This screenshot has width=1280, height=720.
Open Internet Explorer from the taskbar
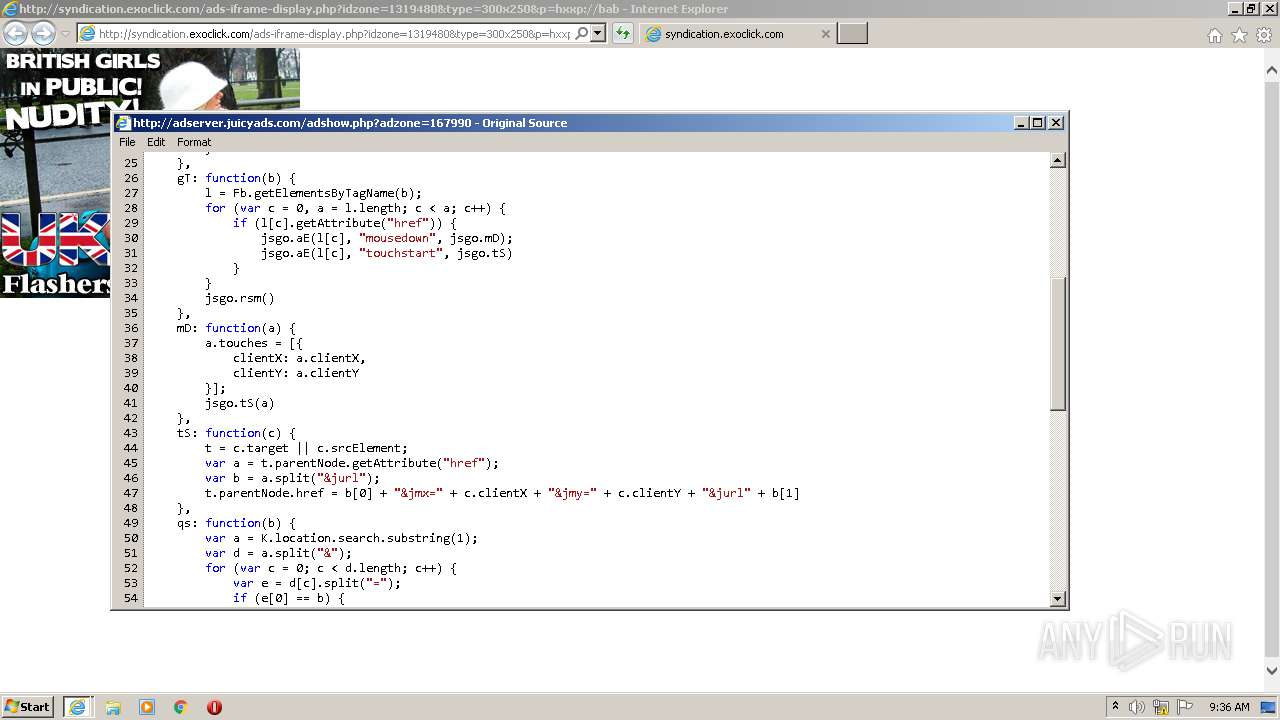[77, 707]
